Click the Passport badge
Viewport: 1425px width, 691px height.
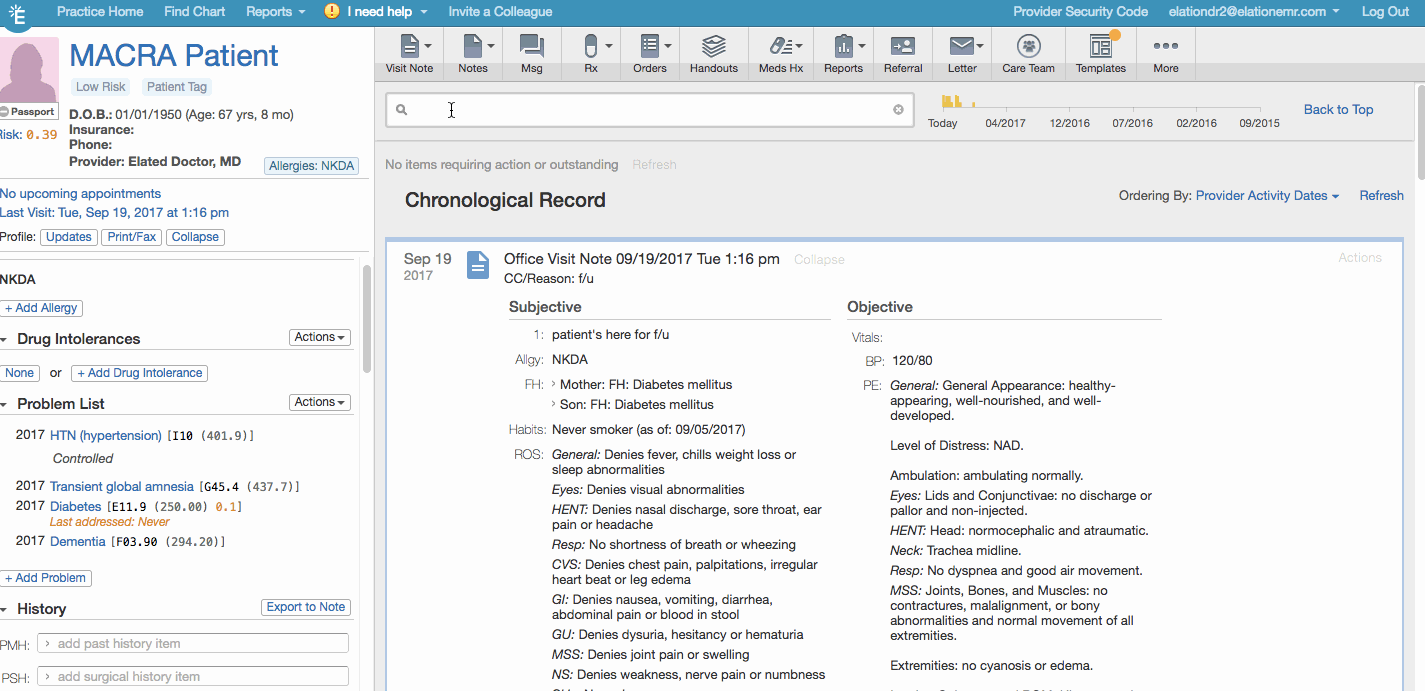29,111
